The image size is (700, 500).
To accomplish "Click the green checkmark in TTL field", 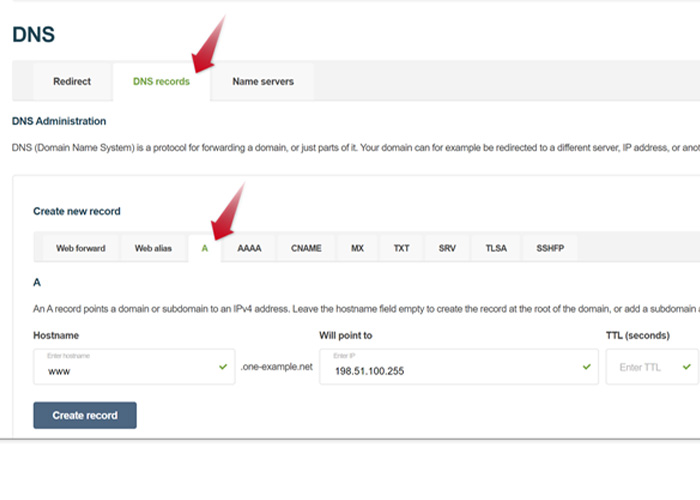I will [686, 367].
